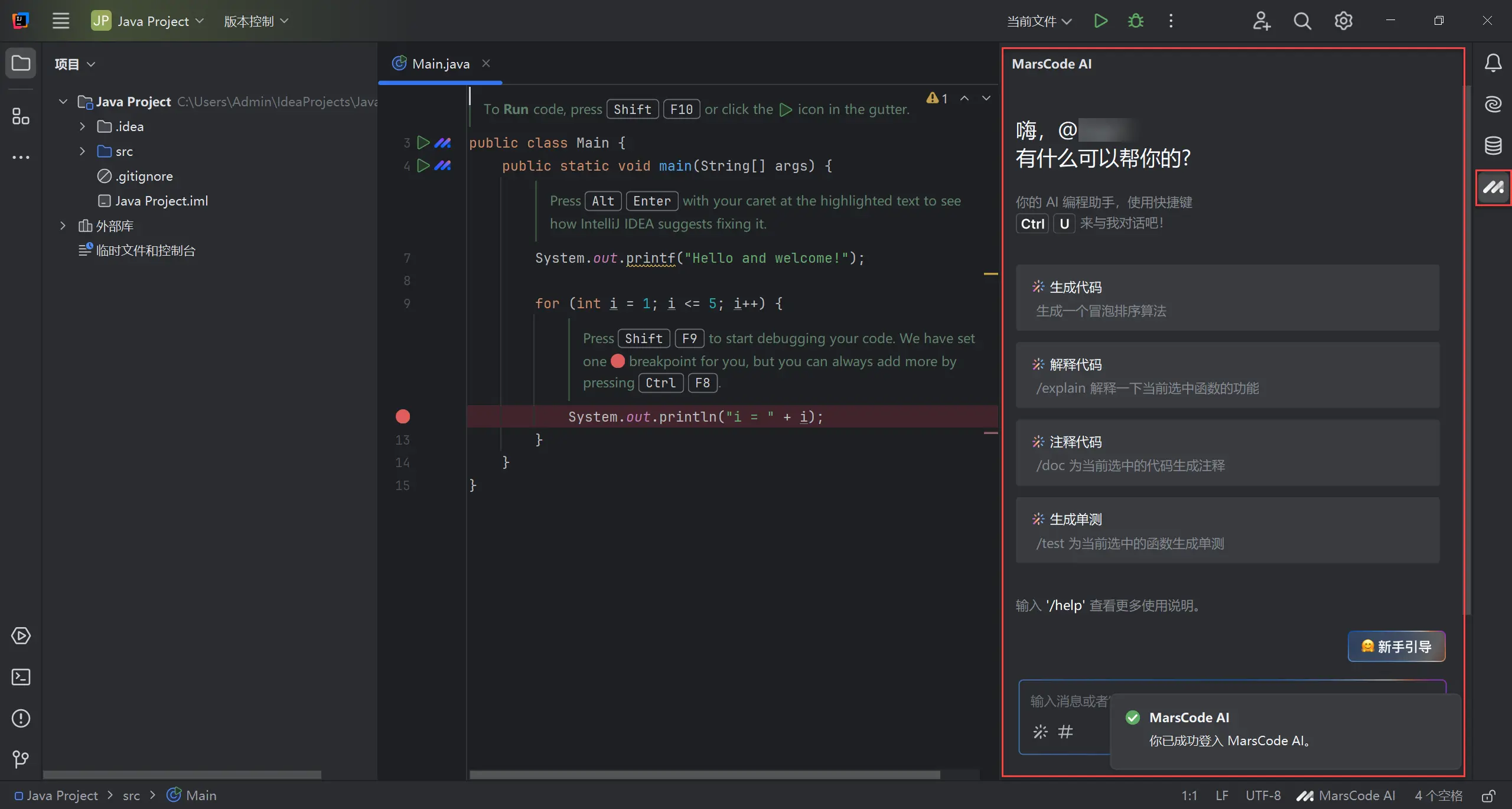The width and height of the screenshot is (1512, 809).
Task: Click MarsCode icon beside Main class line
Action: coord(442,143)
